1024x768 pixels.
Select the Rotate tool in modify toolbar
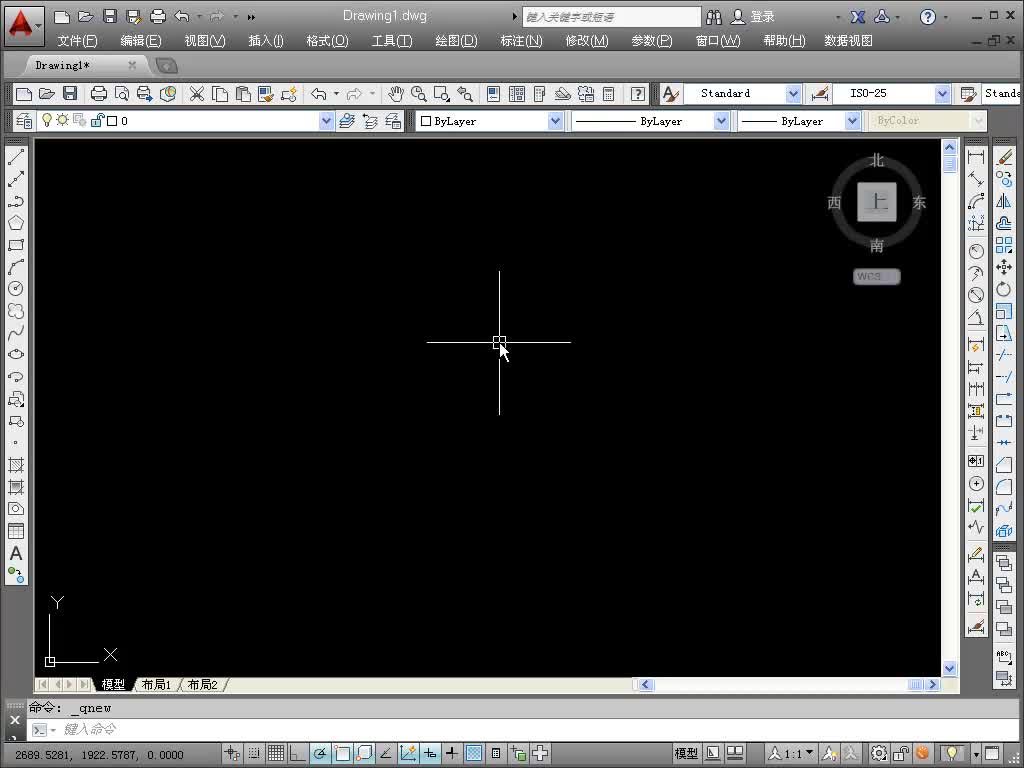1004,289
